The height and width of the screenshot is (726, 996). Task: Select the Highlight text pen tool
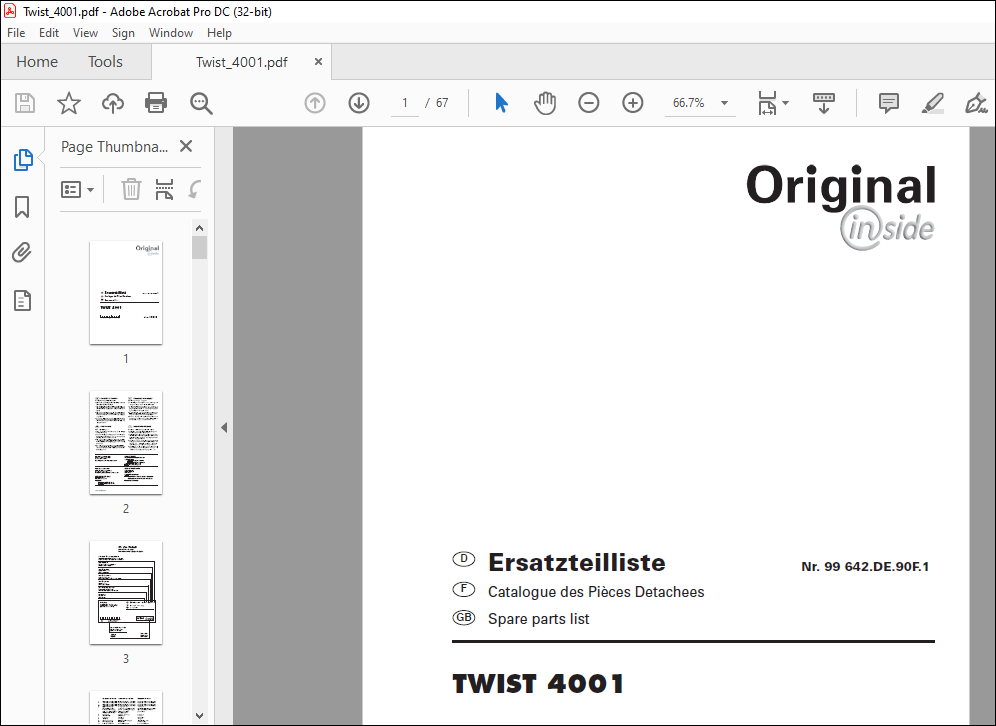click(x=932, y=103)
